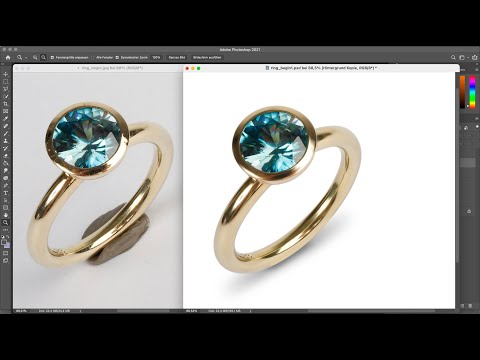
Task: Select the Dodge tool
Action: [6, 178]
